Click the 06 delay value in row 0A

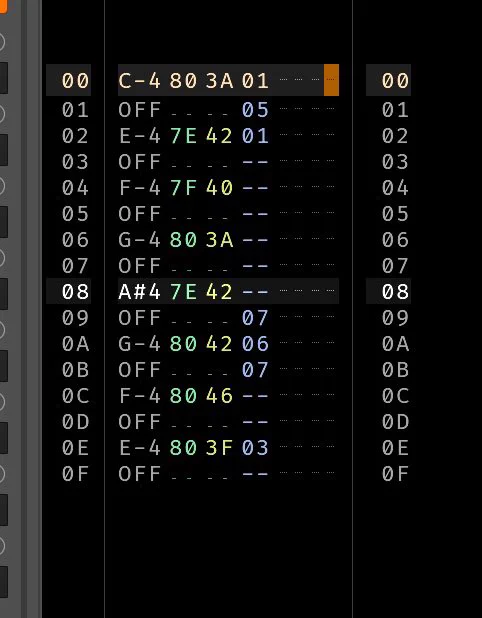pos(255,344)
